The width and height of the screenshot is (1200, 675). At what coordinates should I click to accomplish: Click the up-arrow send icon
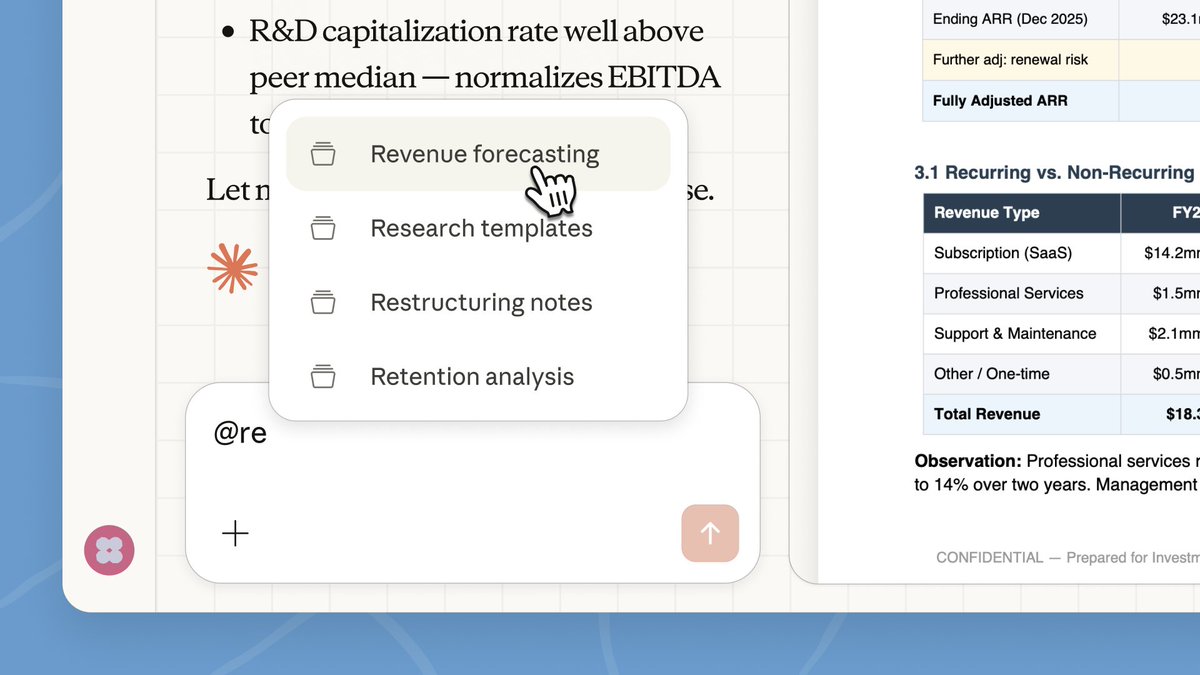coord(710,533)
